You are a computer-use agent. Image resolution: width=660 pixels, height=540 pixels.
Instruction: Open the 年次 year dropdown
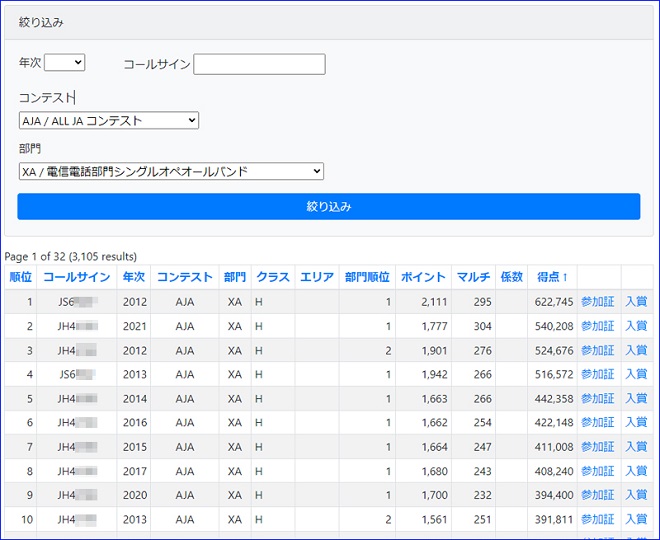click(65, 62)
